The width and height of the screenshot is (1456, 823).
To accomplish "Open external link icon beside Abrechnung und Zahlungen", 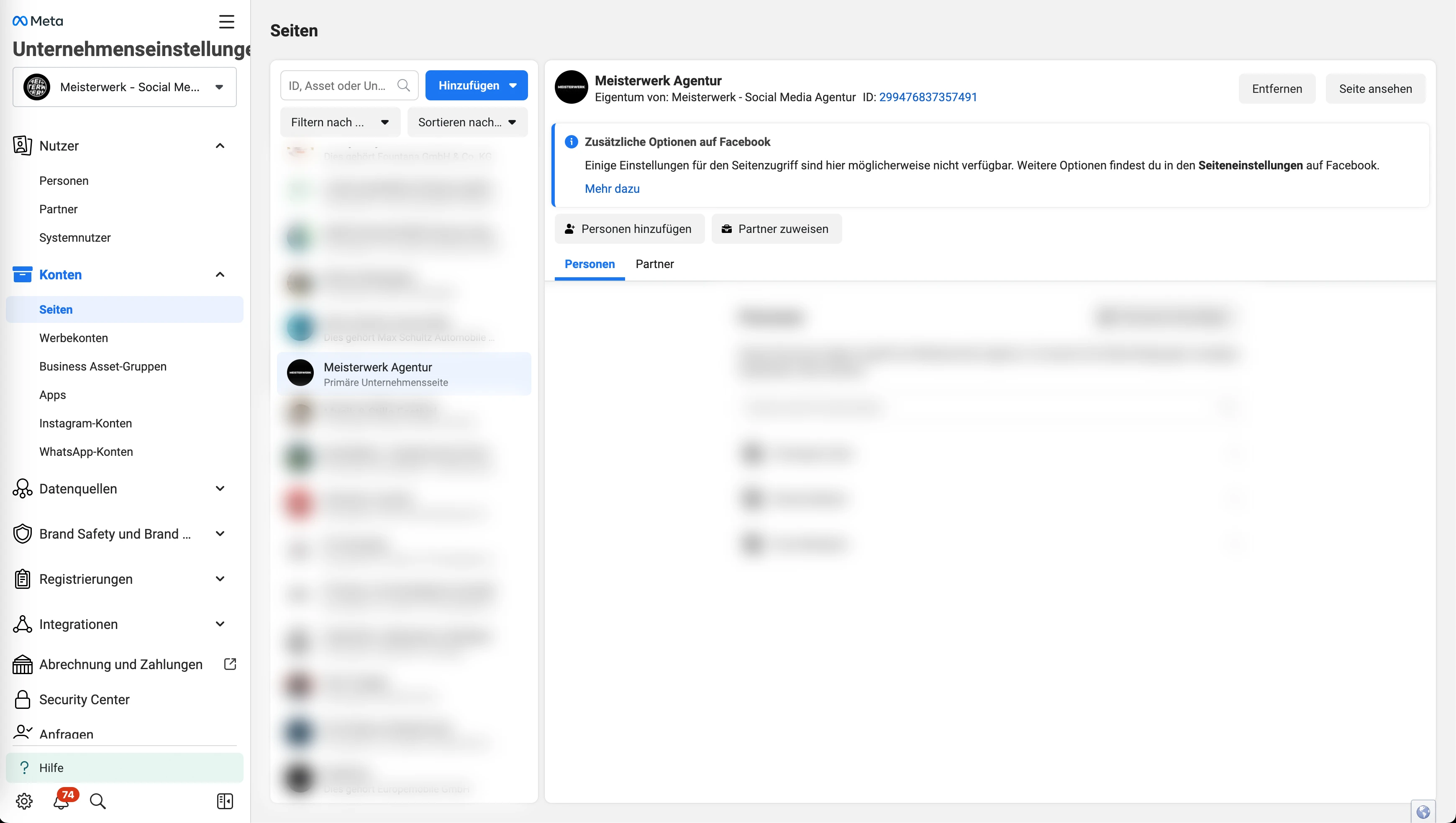I will coord(230,664).
